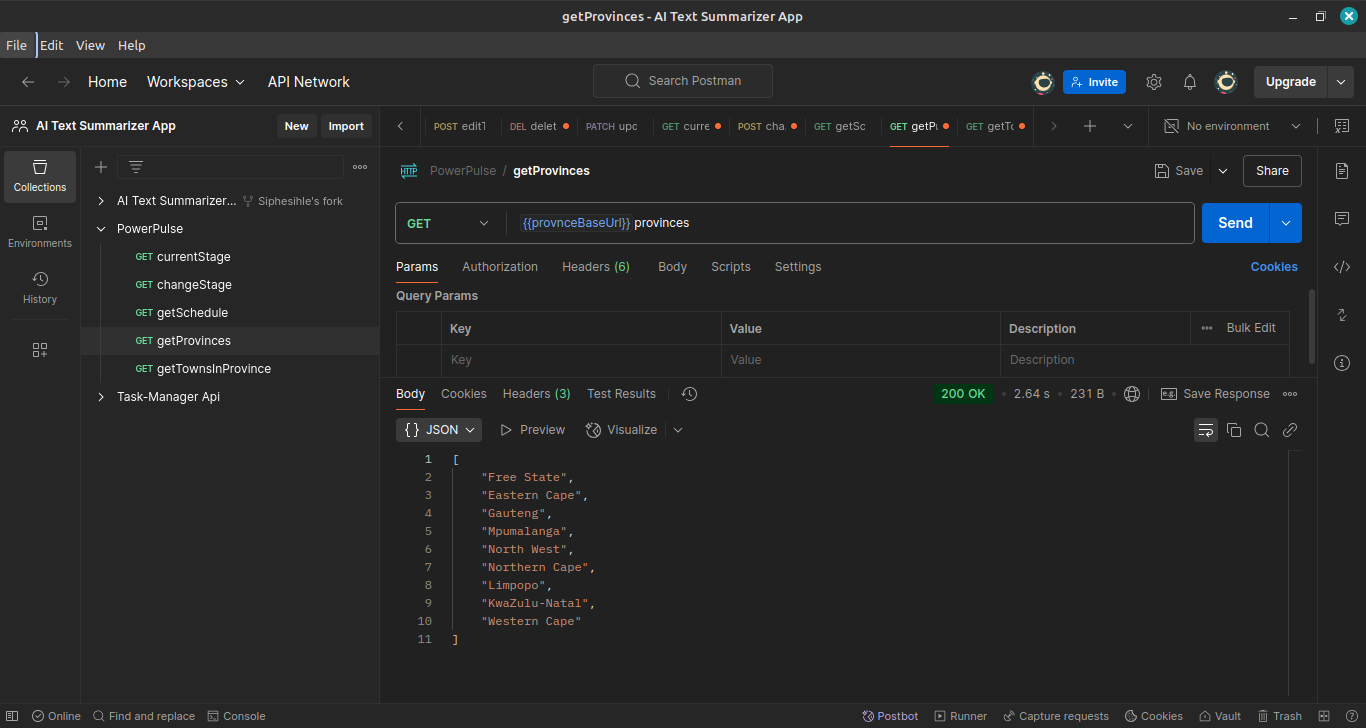The image size is (1366, 728).
Task: Click the response link icon
Action: pos(1290,430)
